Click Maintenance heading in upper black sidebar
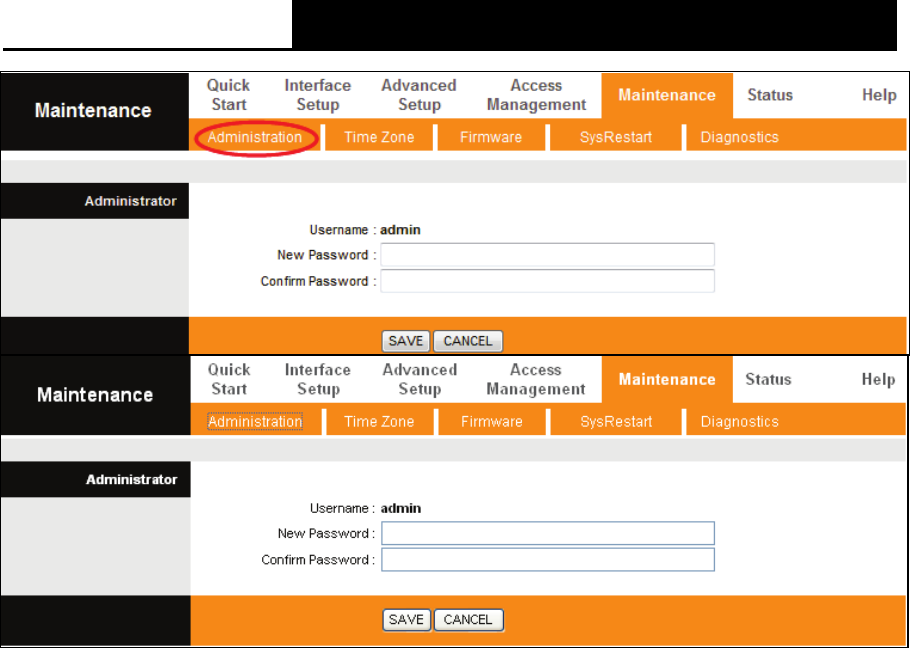This screenshot has width=910, height=648. (x=93, y=110)
